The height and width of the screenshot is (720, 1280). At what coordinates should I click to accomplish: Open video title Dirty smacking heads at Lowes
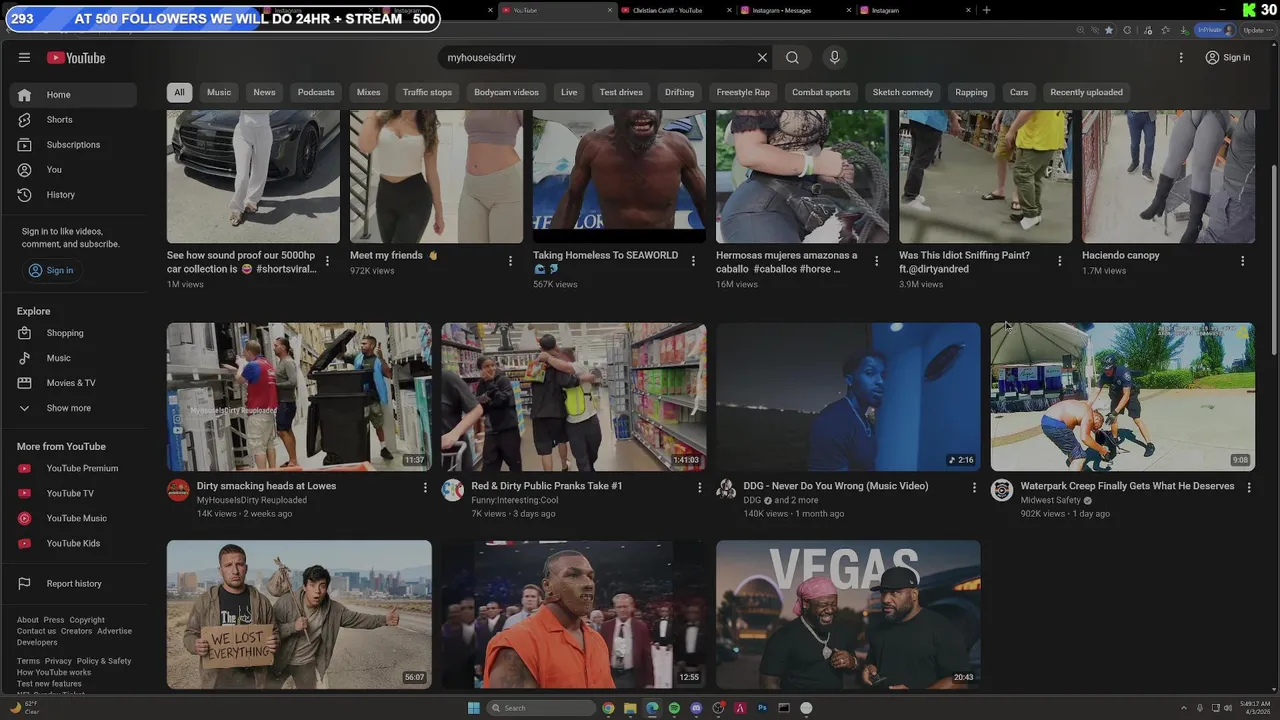pos(266,486)
